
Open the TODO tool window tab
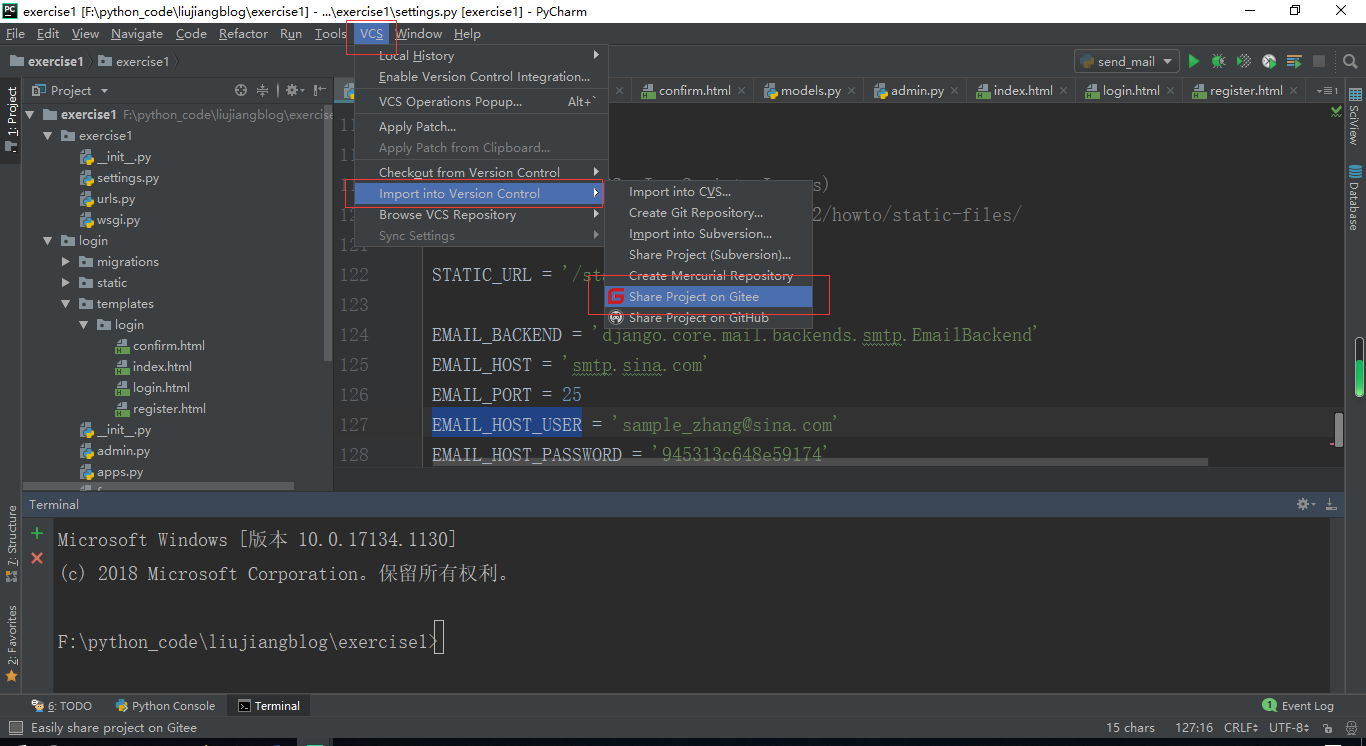[62, 706]
